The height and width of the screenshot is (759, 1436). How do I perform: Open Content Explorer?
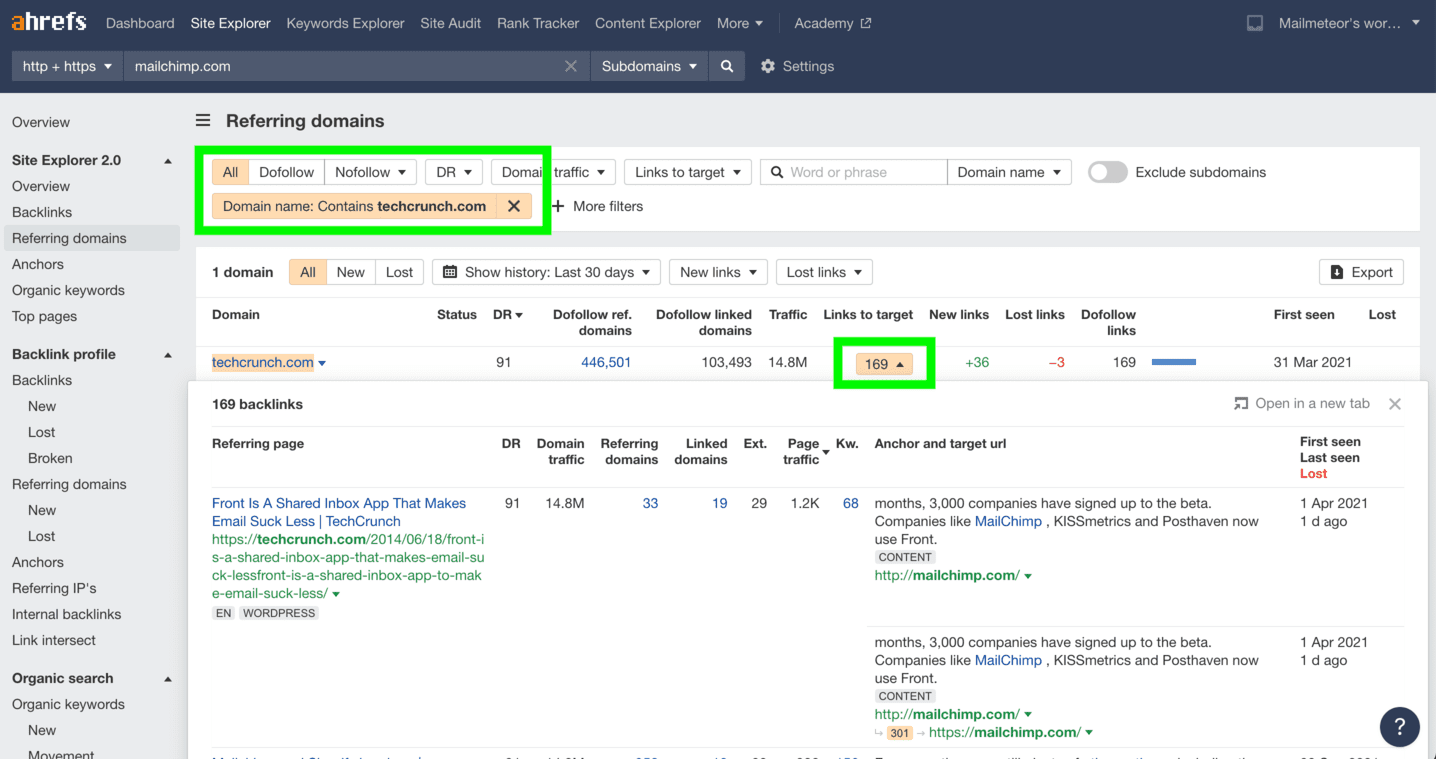pos(648,23)
